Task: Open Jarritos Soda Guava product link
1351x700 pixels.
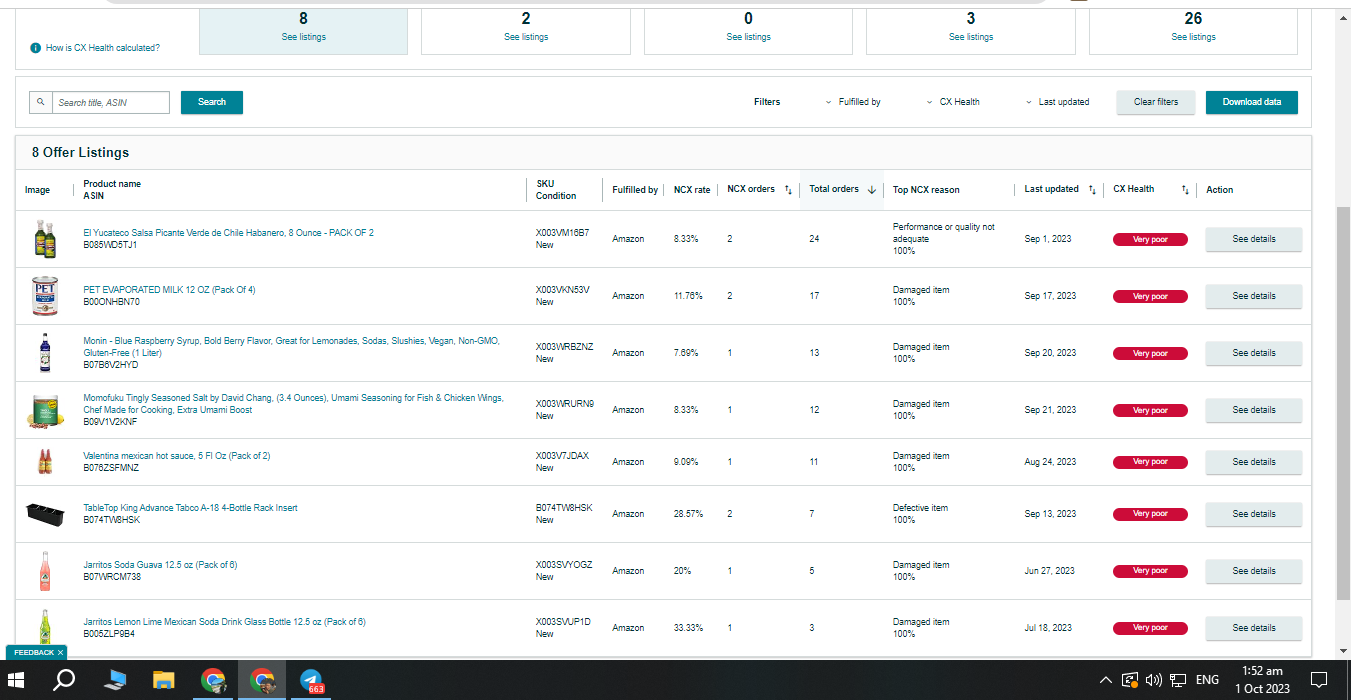Action: click(x=160, y=565)
